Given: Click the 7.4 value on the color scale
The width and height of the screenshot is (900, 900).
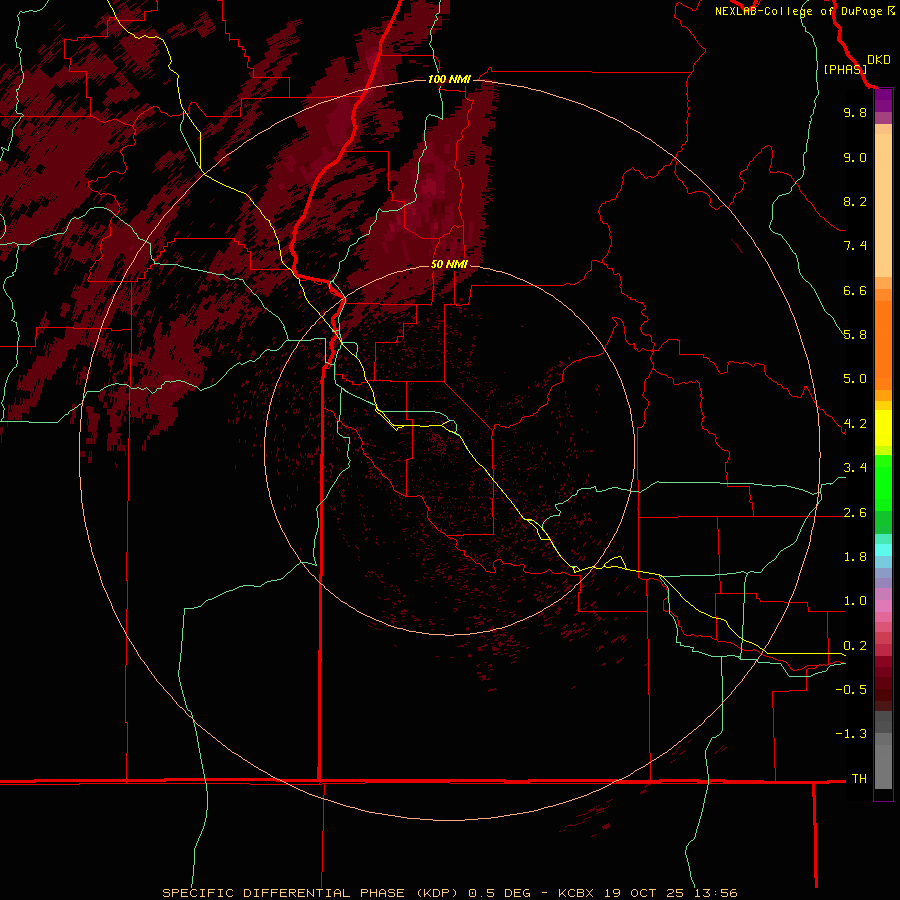Looking at the screenshot, I should (x=855, y=246).
